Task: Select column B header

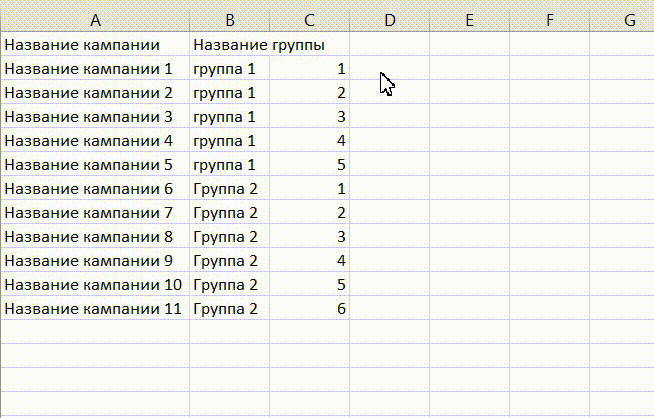Action: [x=230, y=20]
